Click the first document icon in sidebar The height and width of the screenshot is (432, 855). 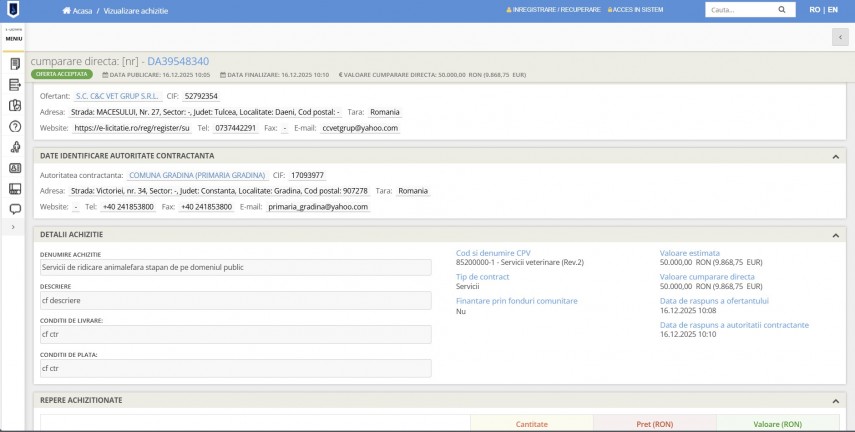click(15, 64)
